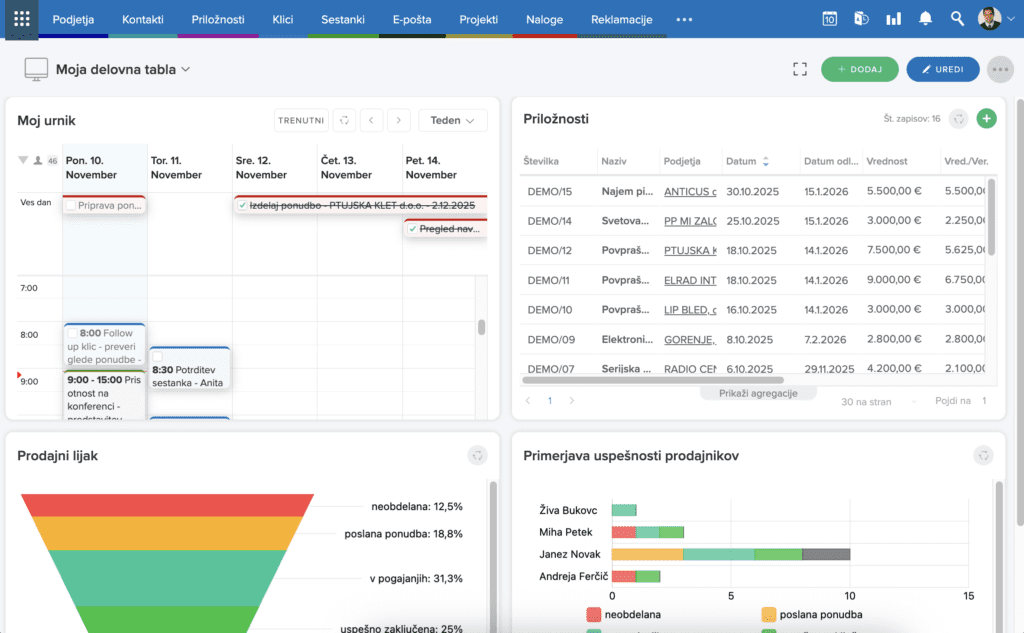Check the Priprava ponudbe task checkbox
Screen dimensions: 1024x633
pos(71,206)
